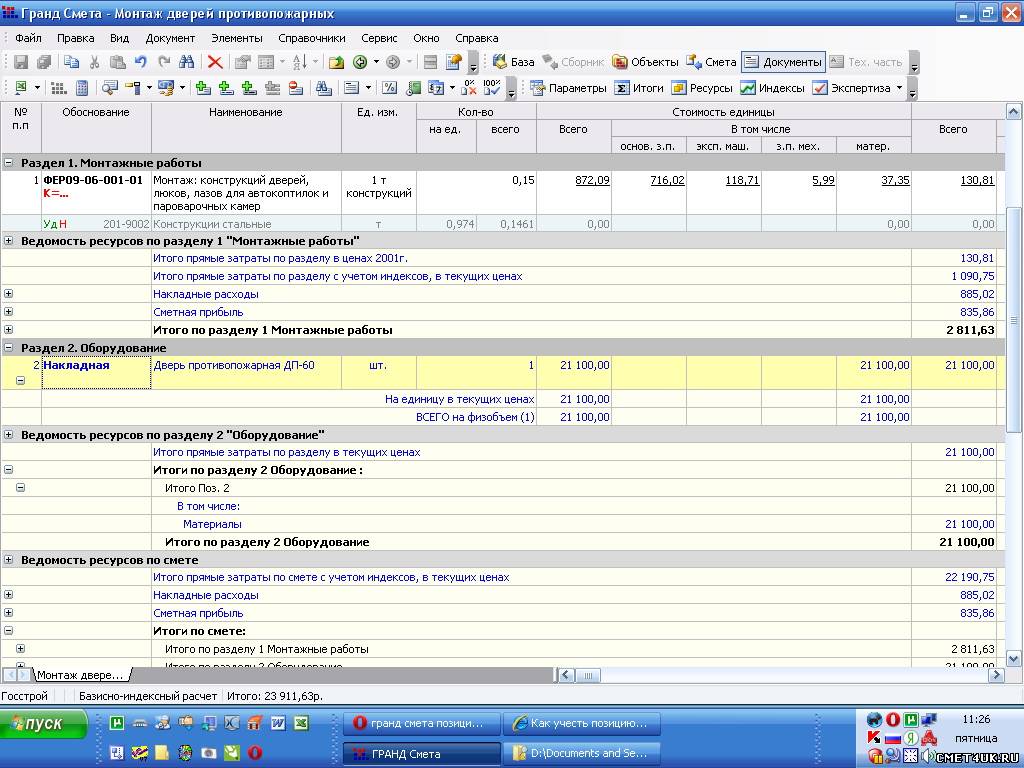Click the Windows Пуск start button
Screen dimensions: 1024x768
tap(43, 724)
